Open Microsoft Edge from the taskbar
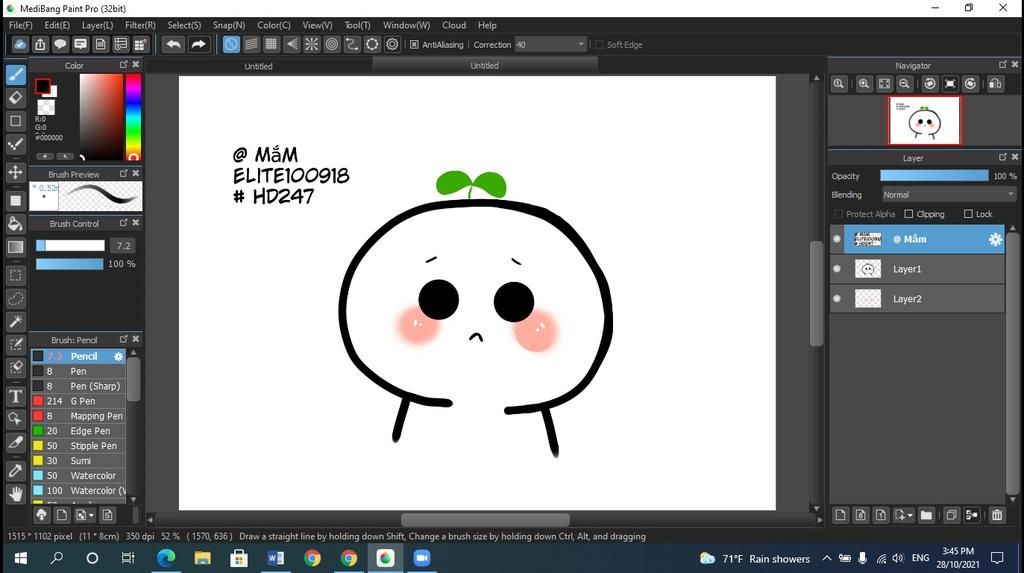The image size is (1024, 573). (165, 557)
